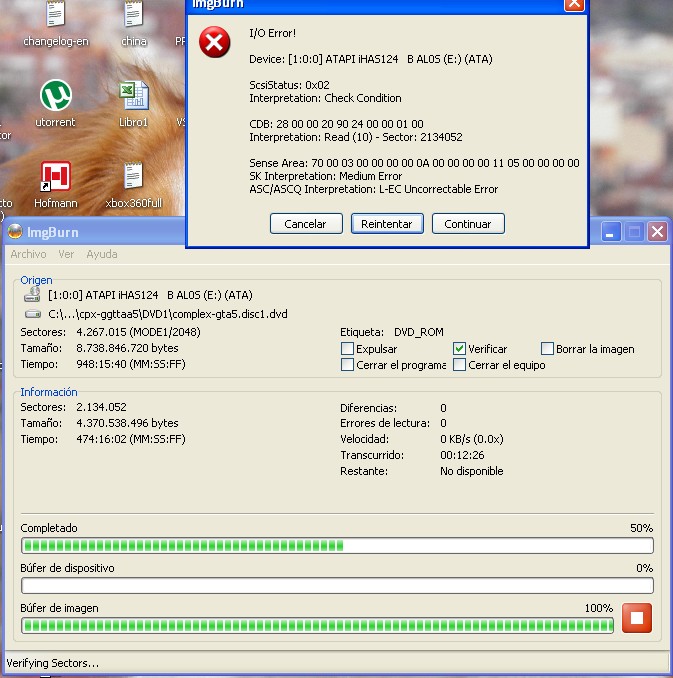Click the image path complex-gta5.disc1.dvd
Screen dimensions: 673x678
pyautogui.click(x=168, y=314)
